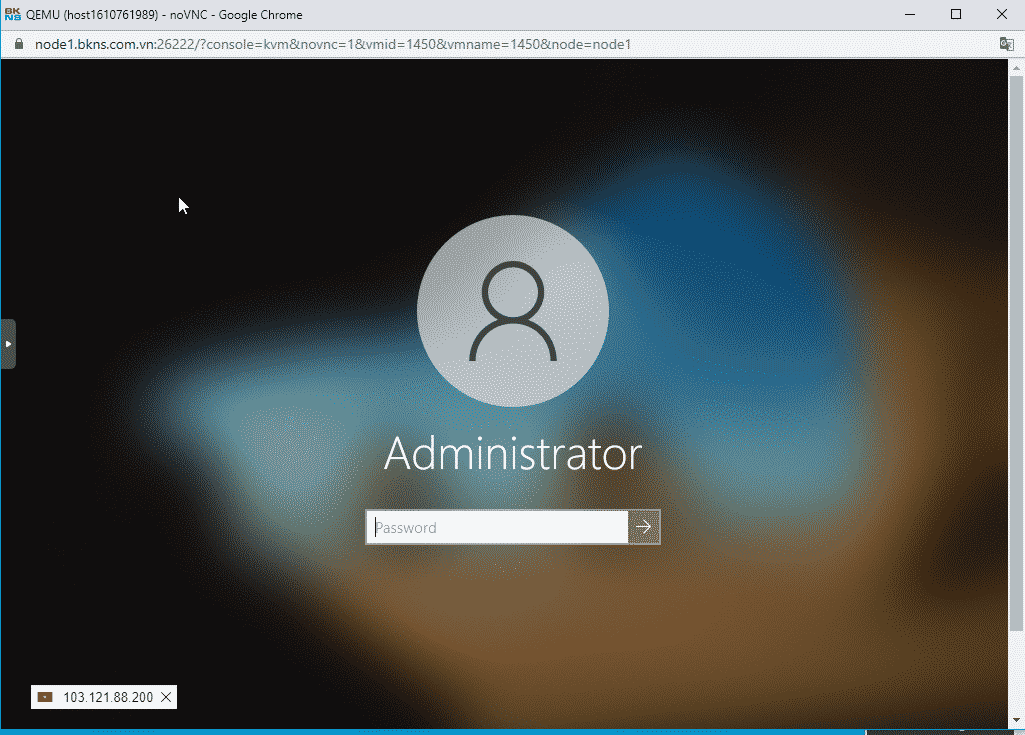Image resolution: width=1025 pixels, height=735 pixels.
Task: Maximize the noVNC Chrome window
Action: [x=955, y=14]
